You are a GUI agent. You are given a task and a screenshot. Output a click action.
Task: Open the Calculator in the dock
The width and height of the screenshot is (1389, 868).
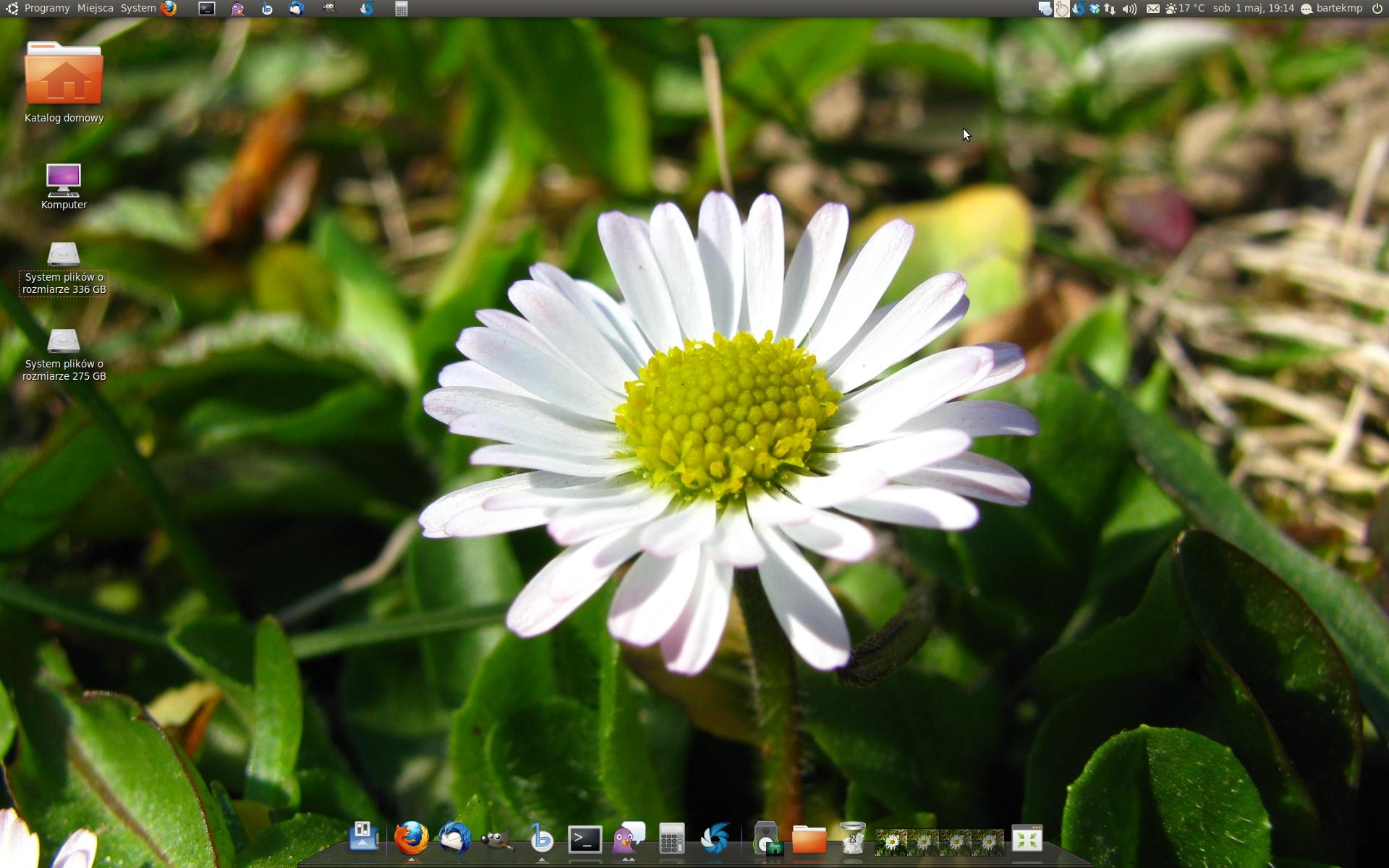pyautogui.click(x=671, y=840)
